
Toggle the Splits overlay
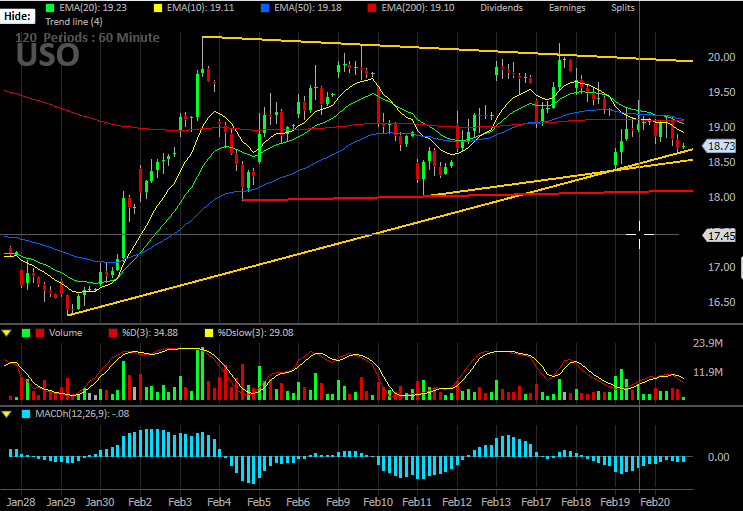pos(623,8)
